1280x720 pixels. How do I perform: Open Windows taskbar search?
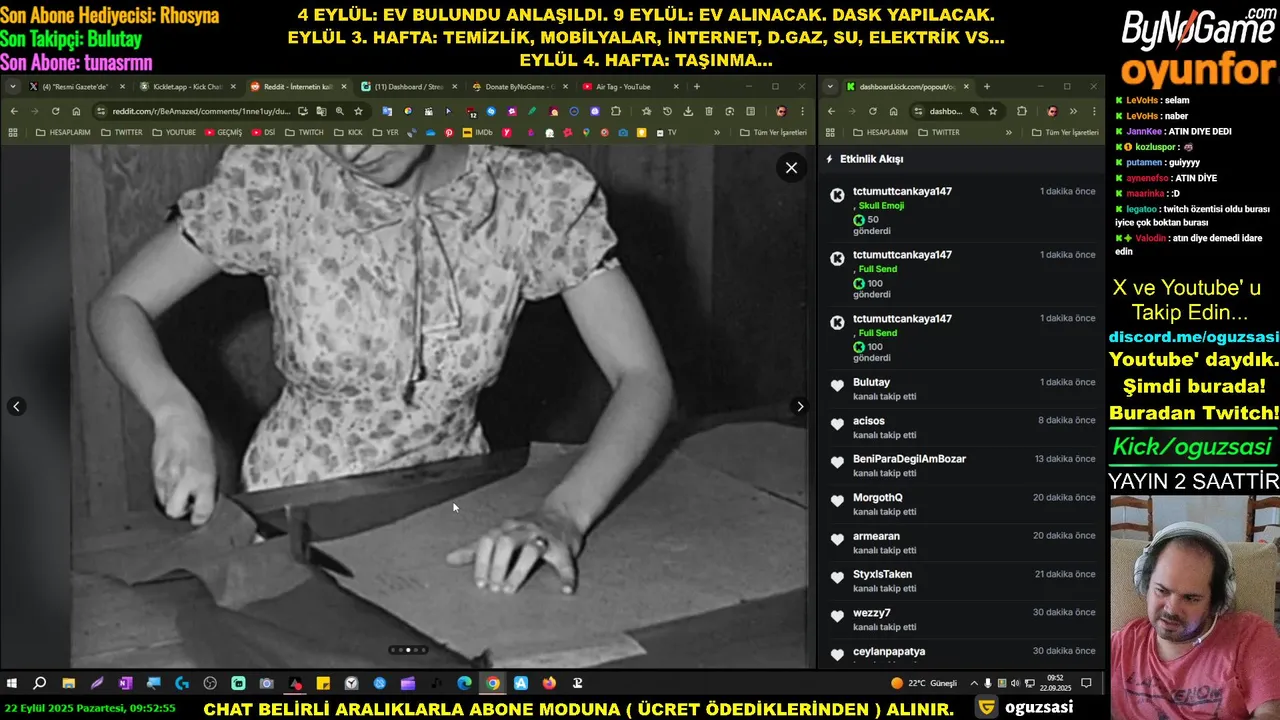pos(40,683)
